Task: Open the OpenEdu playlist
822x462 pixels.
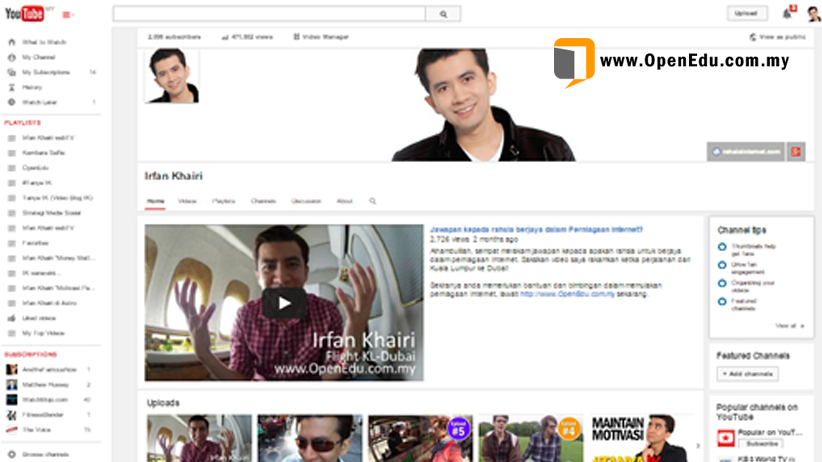Action: [x=35, y=168]
